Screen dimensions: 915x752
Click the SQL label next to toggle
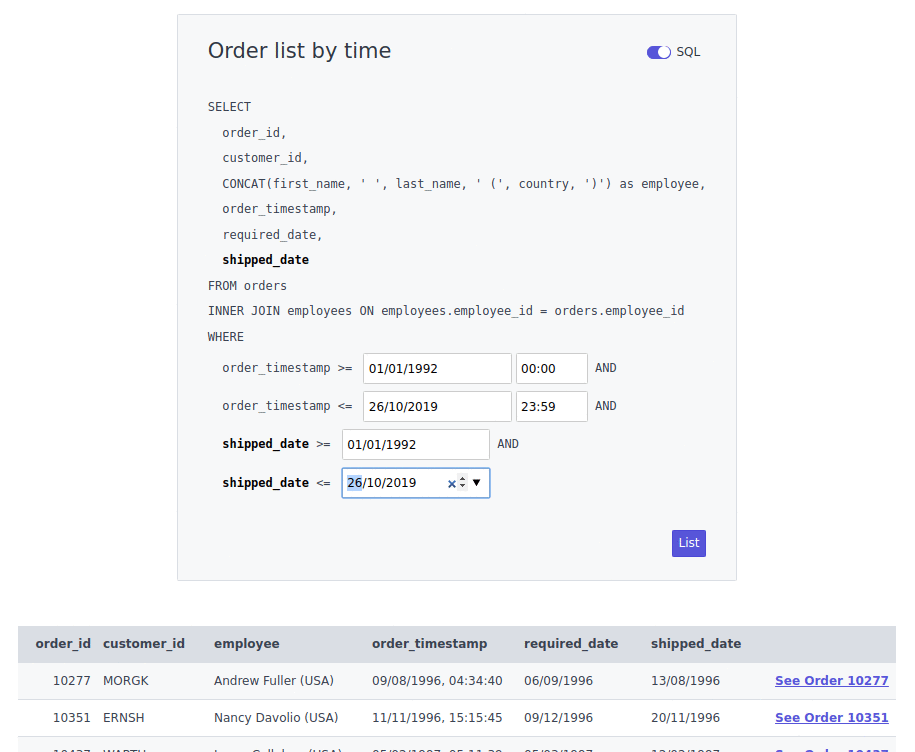[x=688, y=52]
